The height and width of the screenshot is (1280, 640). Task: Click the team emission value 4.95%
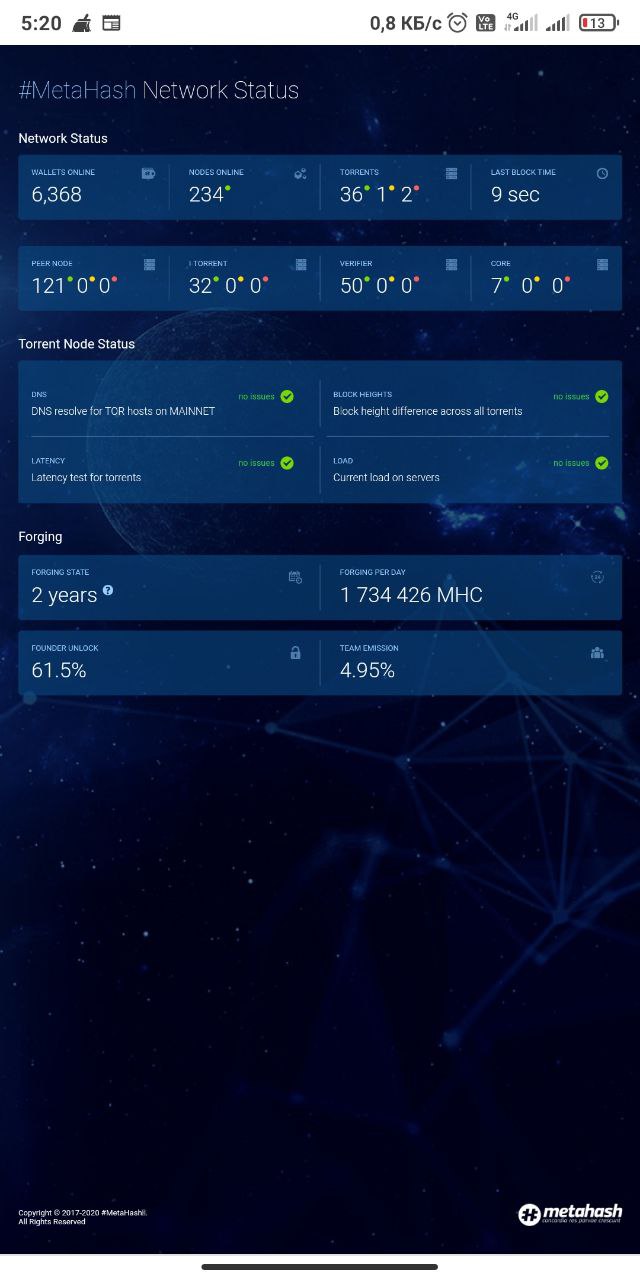pos(367,670)
